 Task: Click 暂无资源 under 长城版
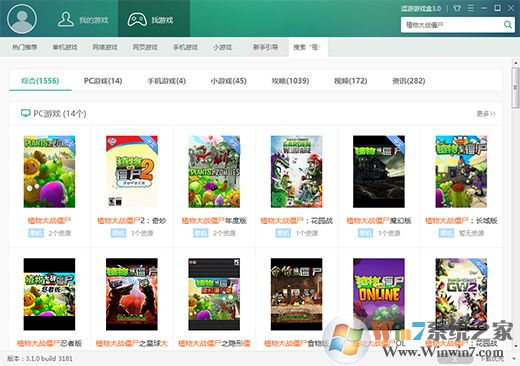pos(471,233)
